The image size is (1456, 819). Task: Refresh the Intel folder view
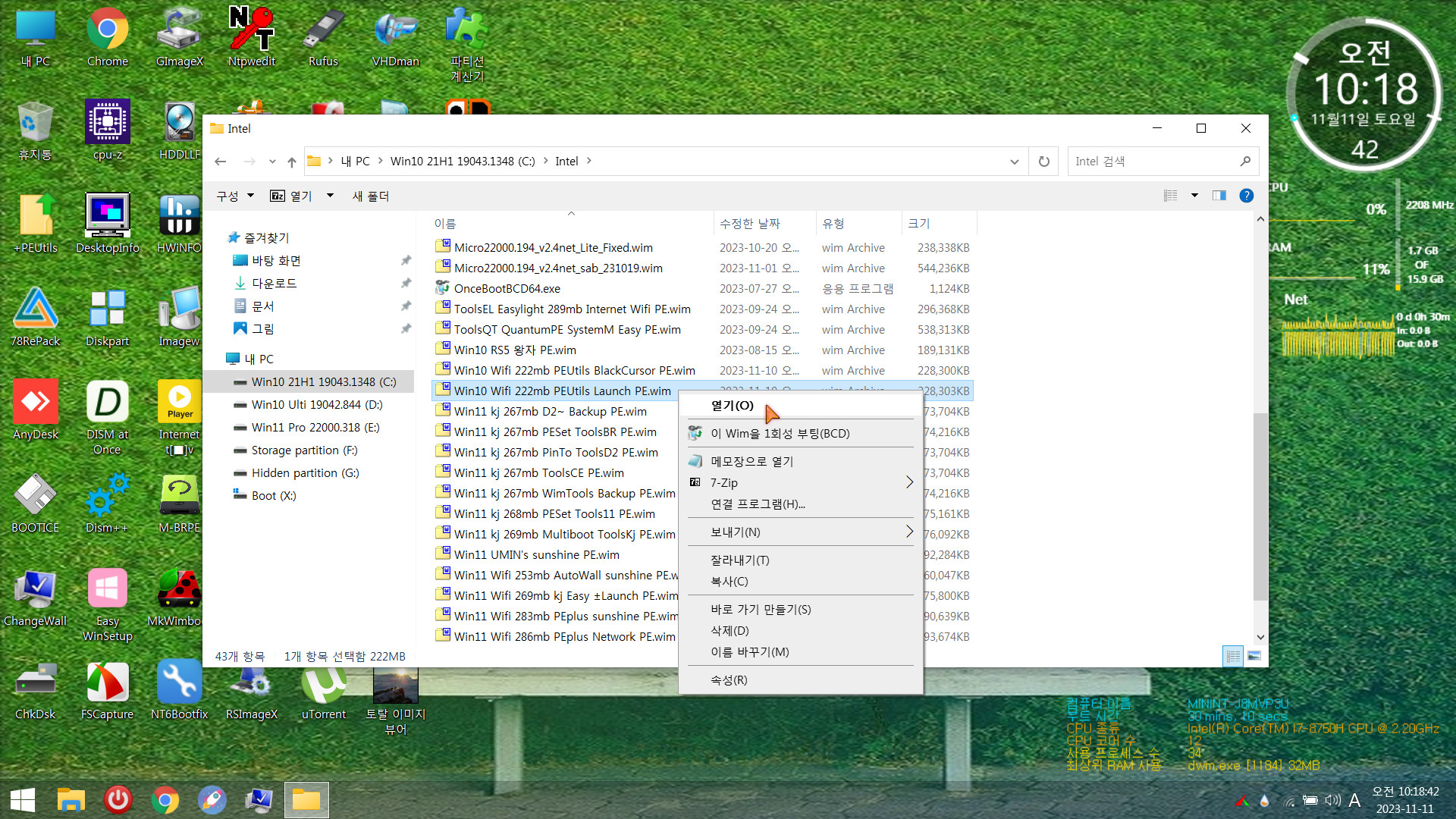tap(1043, 161)
